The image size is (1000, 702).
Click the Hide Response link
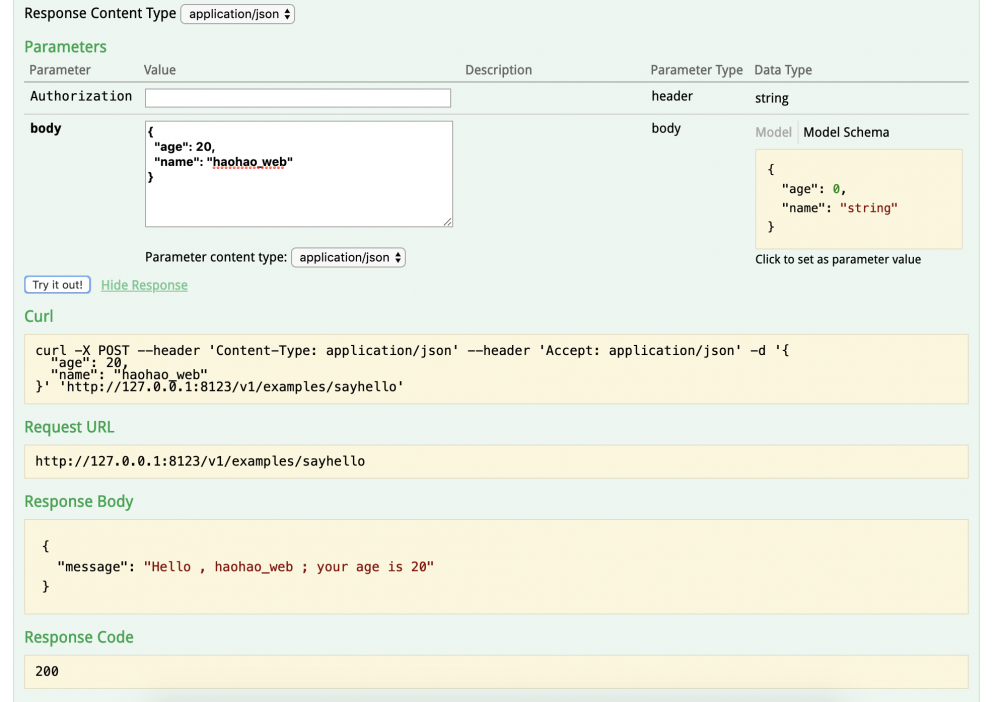pos(143,285)
